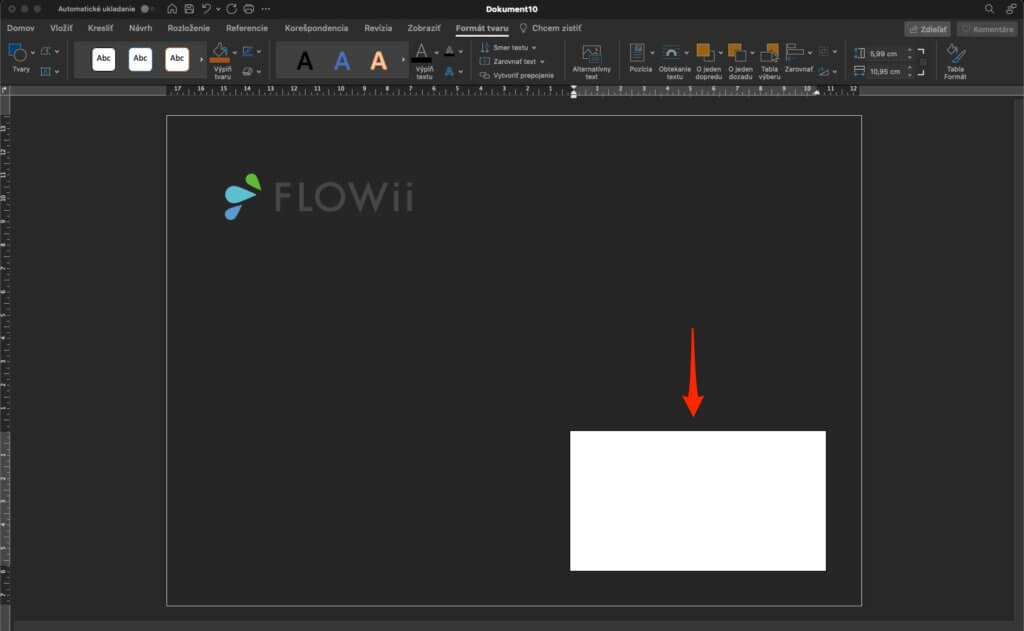This screenshot has height=631, width=1024.
Task: Open the three-dots more commands menu
Action: (266, 9)
